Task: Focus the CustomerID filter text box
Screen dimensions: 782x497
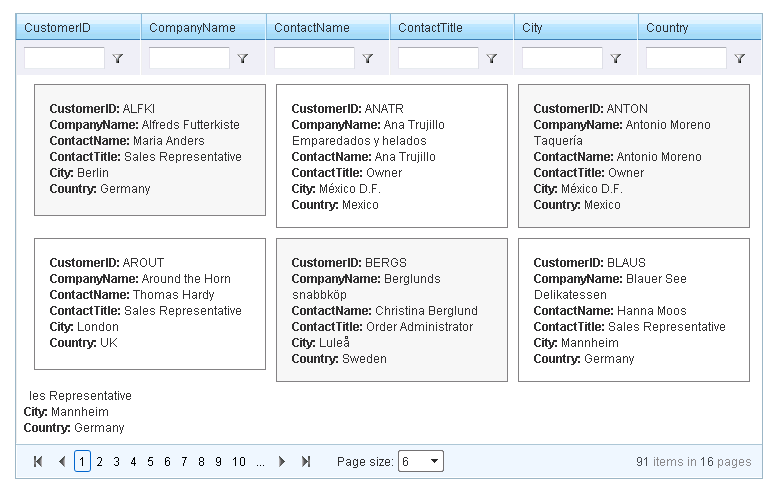Action: coord(64,59)
